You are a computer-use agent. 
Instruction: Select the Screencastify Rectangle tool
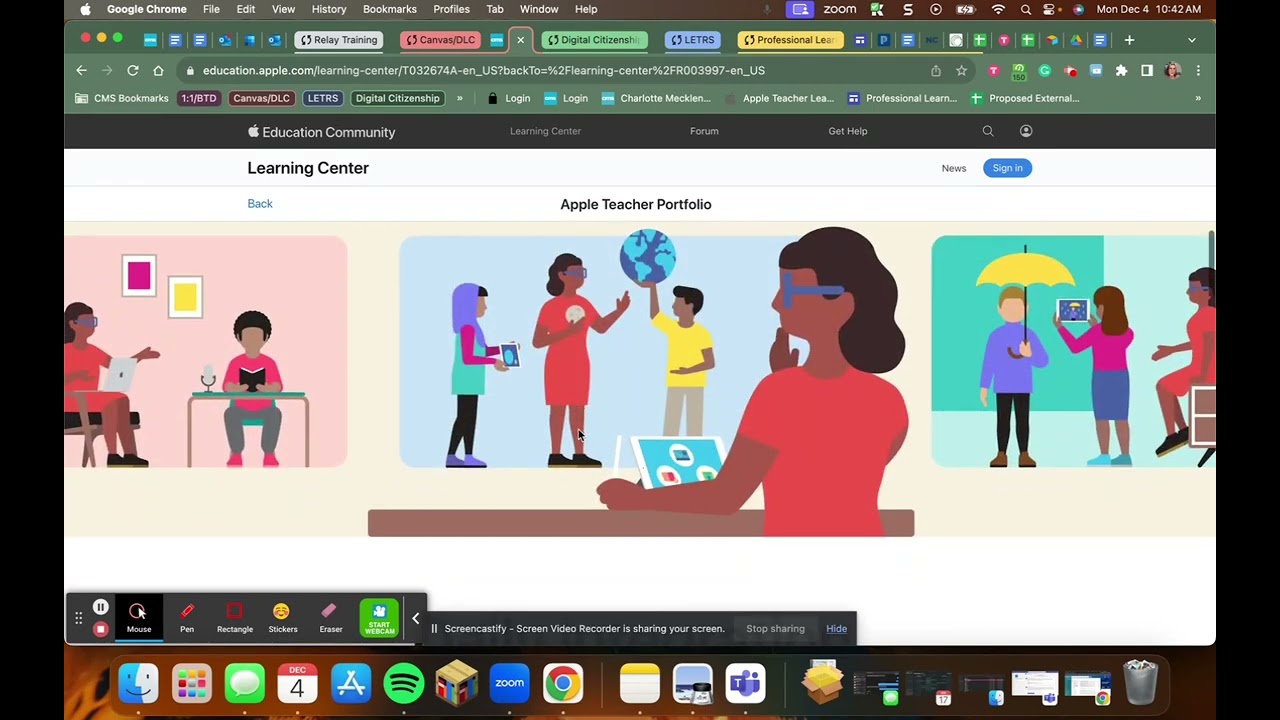coord(235,618)
